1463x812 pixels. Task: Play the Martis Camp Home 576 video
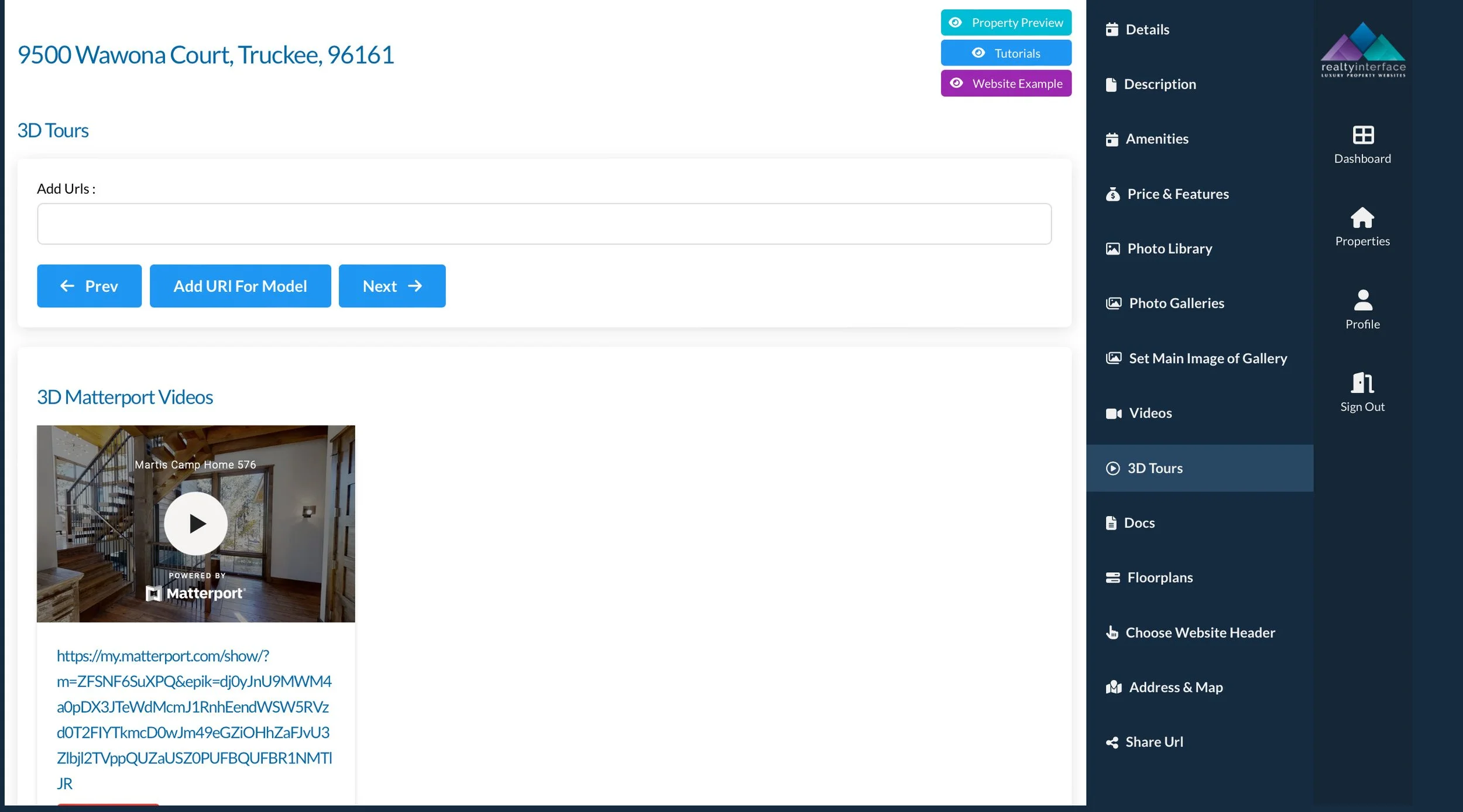click(195, 523)
